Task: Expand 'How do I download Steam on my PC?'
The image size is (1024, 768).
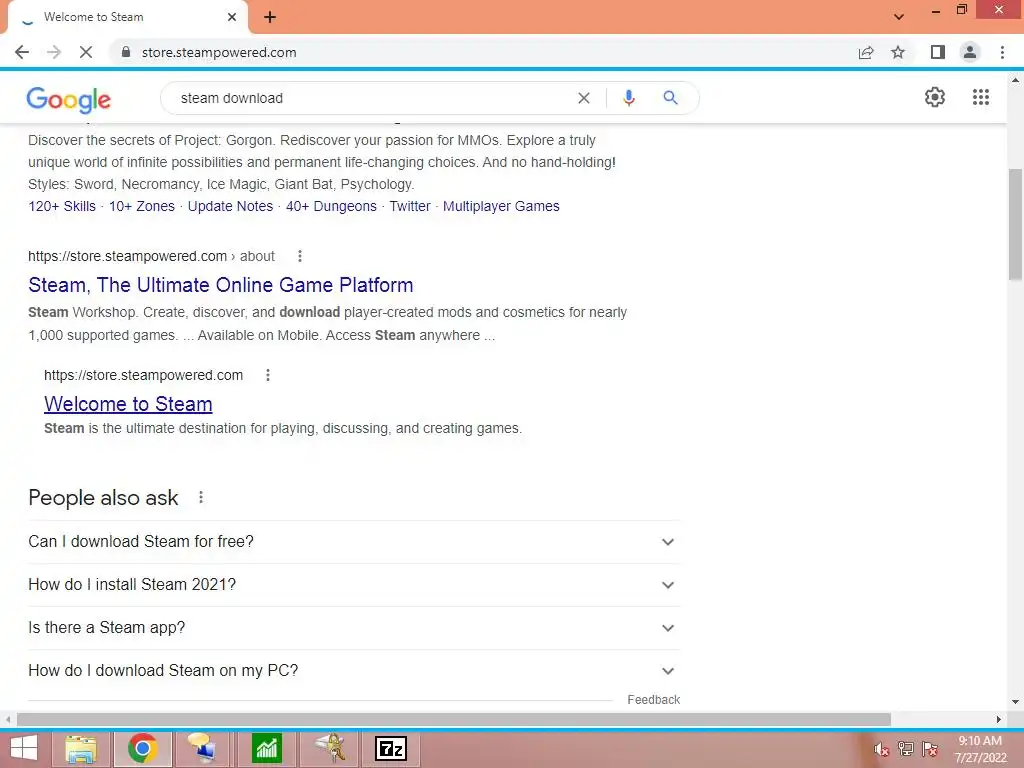Action: click(x=354, y=671)
